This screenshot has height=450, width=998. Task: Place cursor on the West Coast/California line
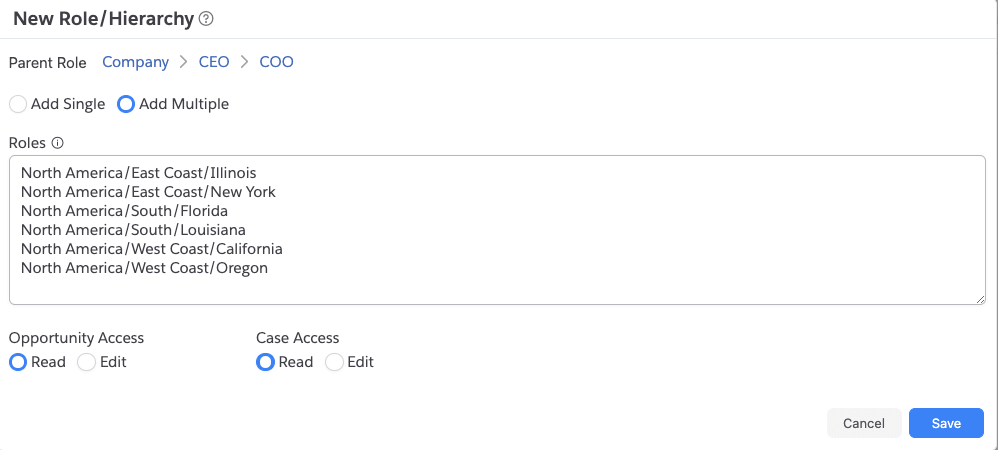click(x=151, y=249)
